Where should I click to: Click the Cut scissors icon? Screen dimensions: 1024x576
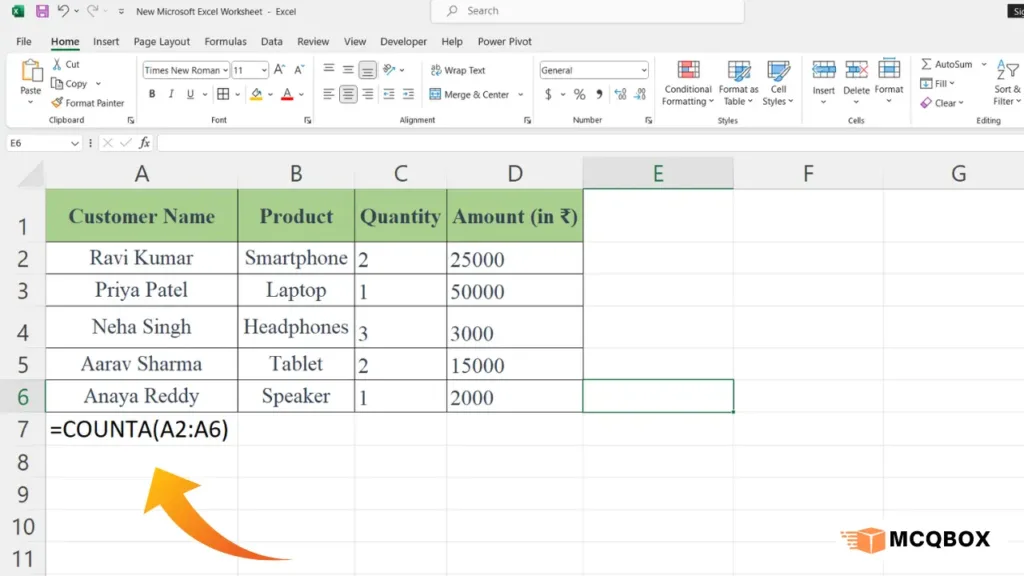click(x=57, y=65)
